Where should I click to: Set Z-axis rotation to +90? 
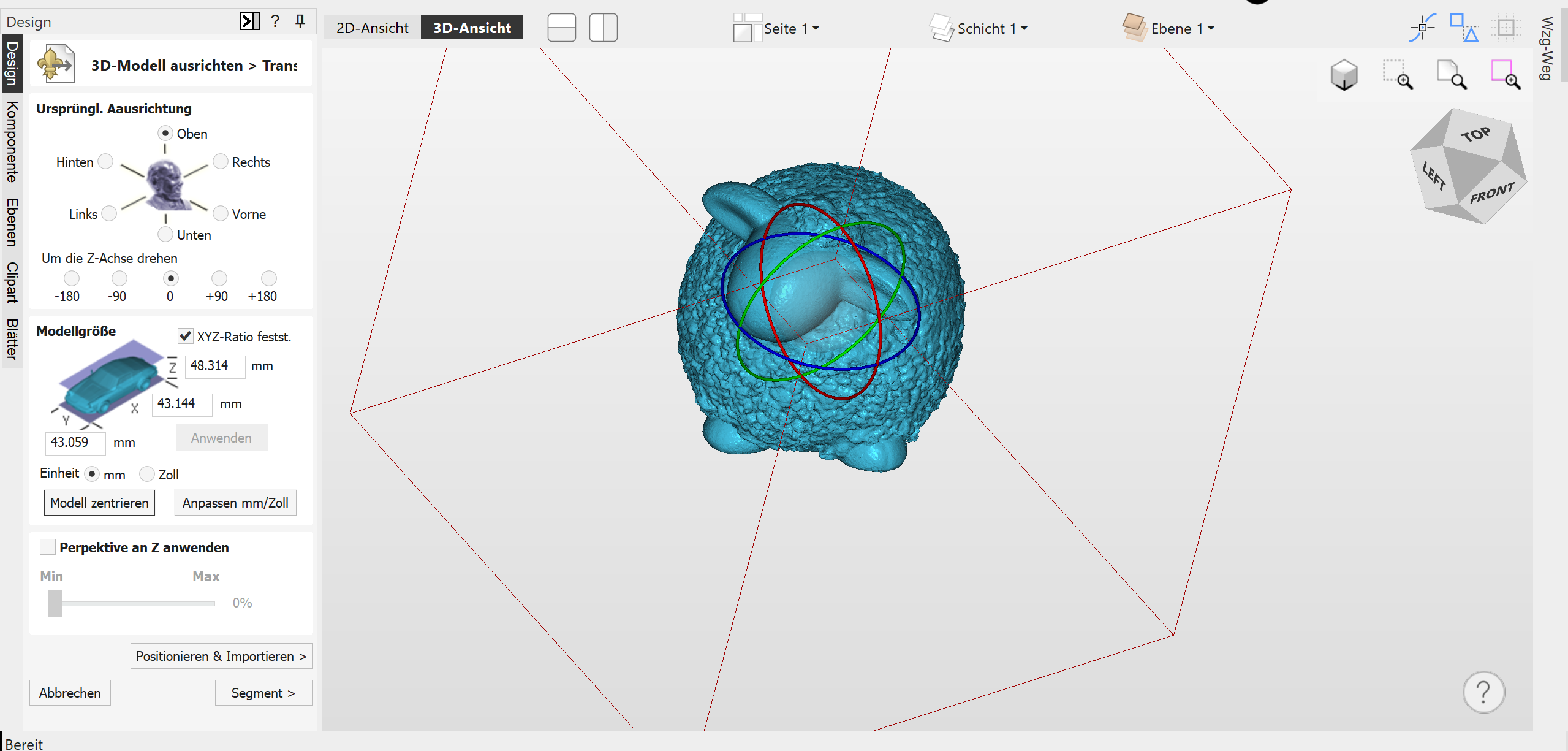[219, 278]
